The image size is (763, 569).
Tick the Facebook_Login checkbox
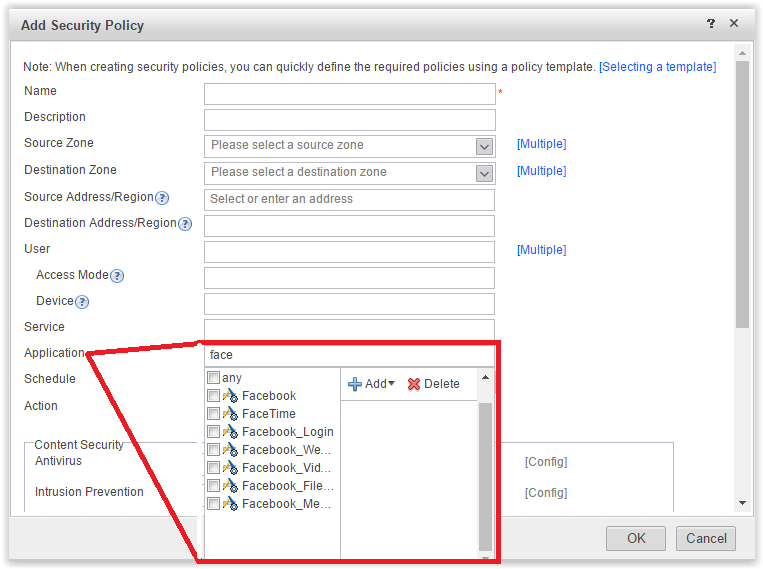click(213, 432)
